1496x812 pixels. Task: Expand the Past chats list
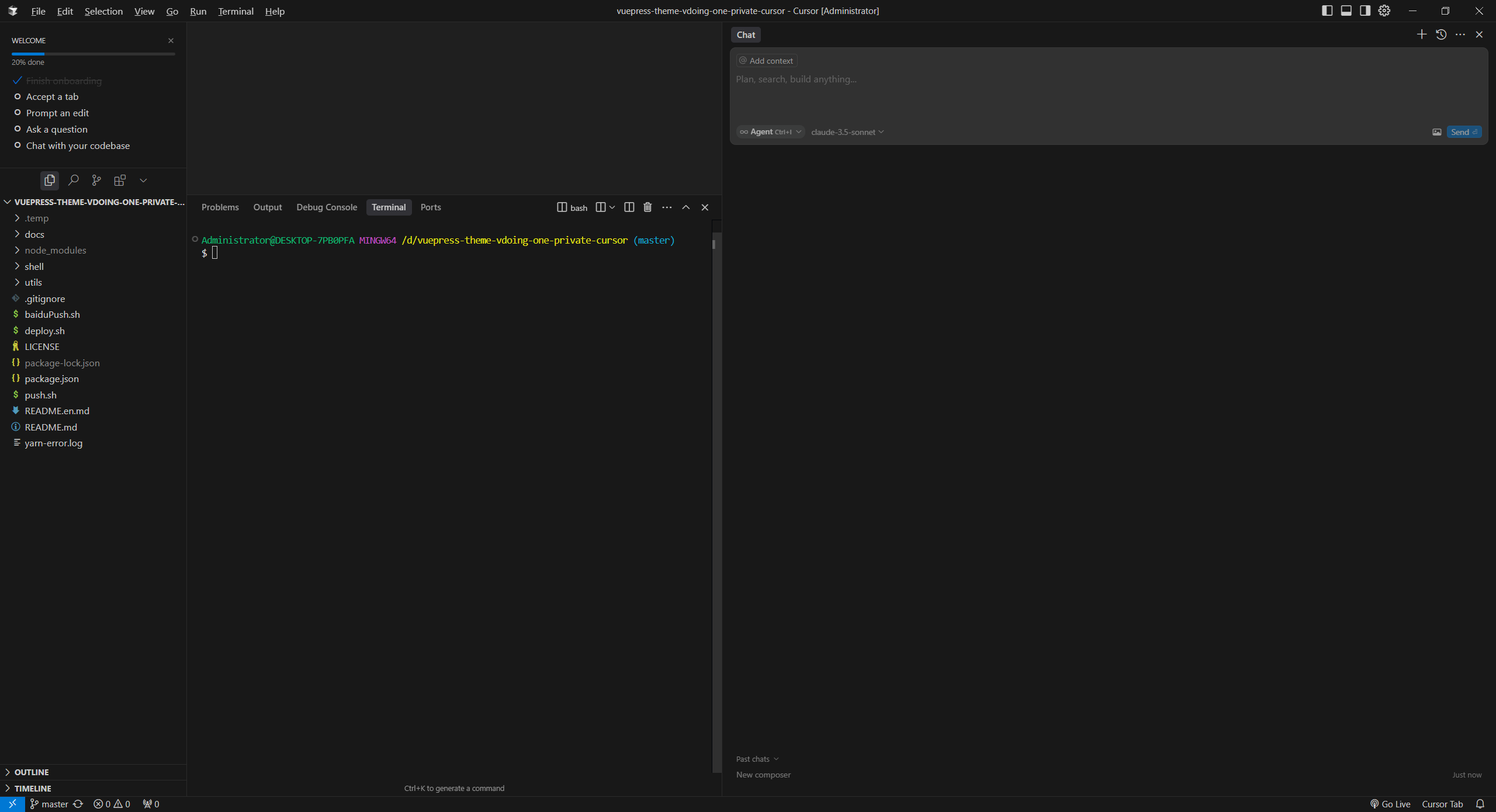(757, 759)
